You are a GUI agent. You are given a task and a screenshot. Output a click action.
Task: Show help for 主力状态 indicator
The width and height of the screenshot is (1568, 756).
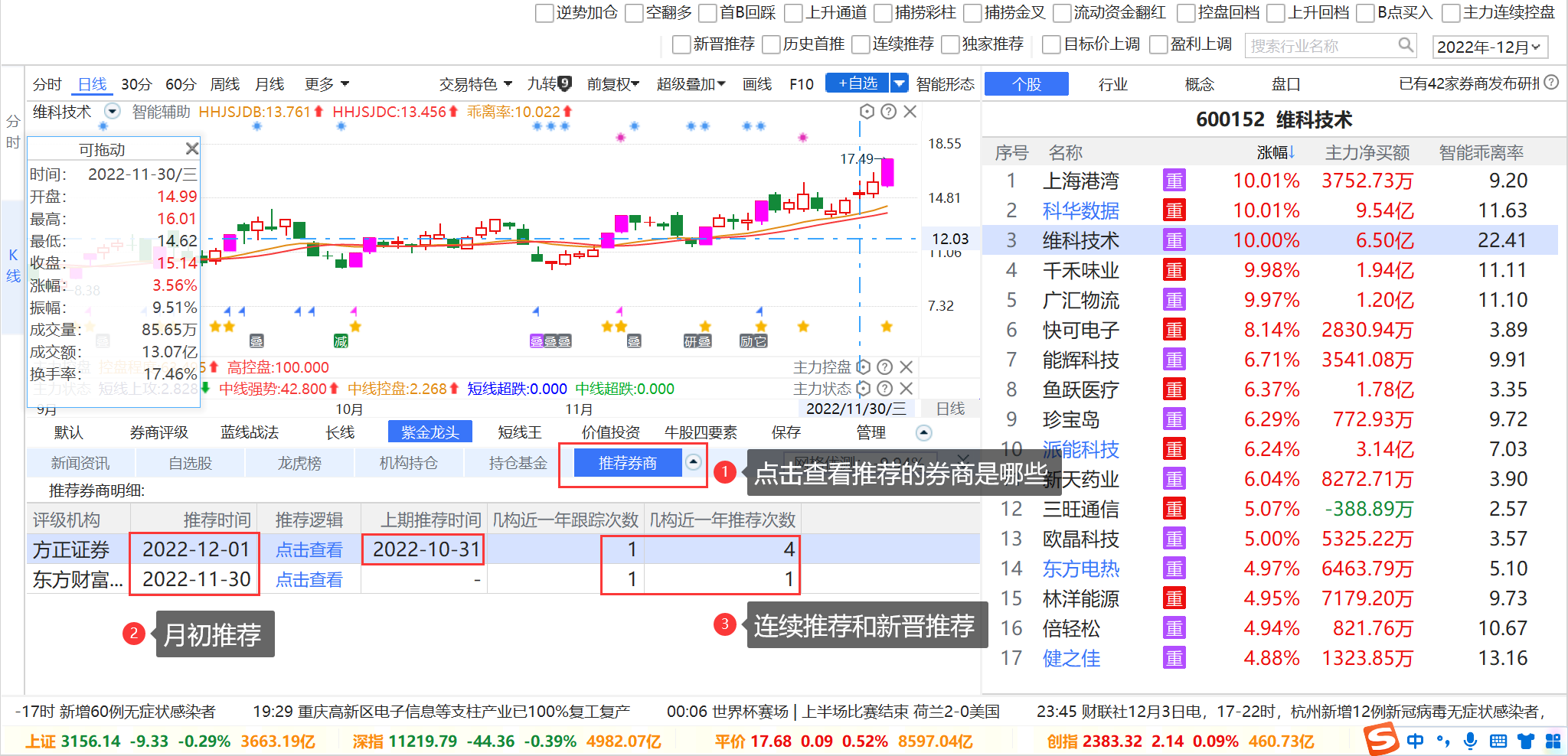pyautogui.click(x=884, y=389)
